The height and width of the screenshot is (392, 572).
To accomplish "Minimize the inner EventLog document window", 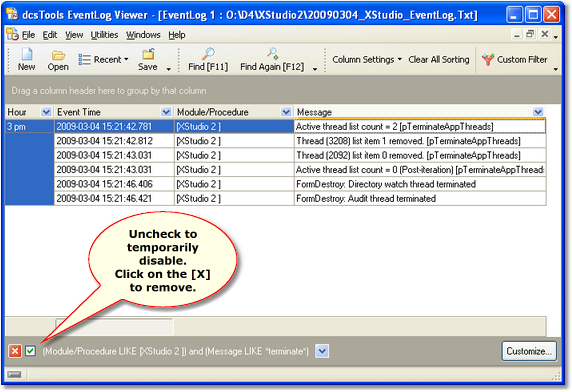I will pyautogui.click(x=517, y=35).
